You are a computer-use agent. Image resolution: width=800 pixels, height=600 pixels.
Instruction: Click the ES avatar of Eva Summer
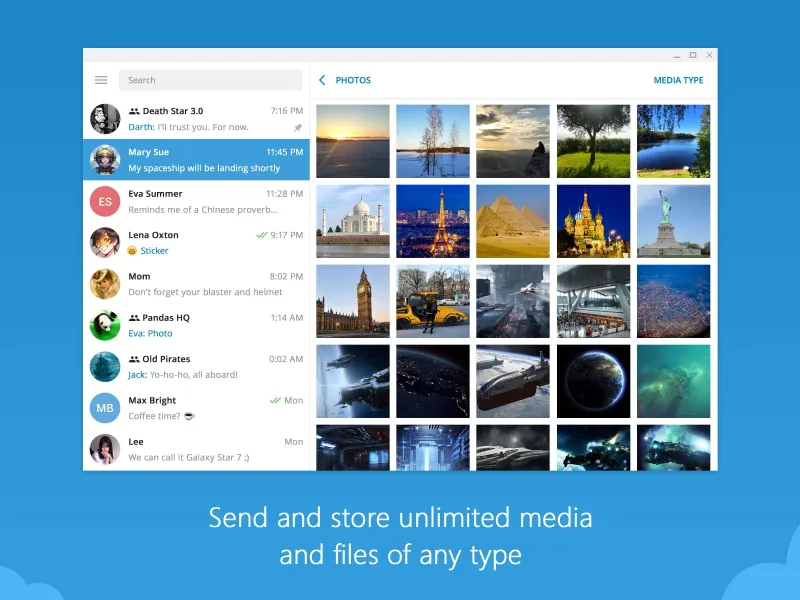click(x=105, y=202)
